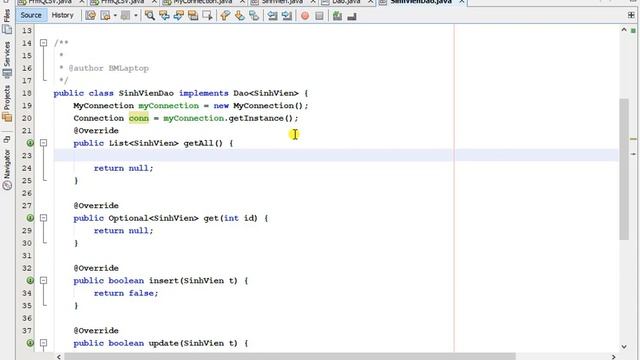Click the highlighted 'conn' variable
The image size is (640, 360).
click(139, 118)
